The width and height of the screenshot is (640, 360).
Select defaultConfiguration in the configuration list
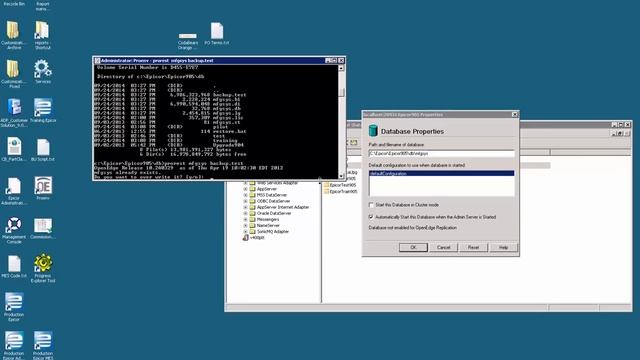click(x=441, y=173)
